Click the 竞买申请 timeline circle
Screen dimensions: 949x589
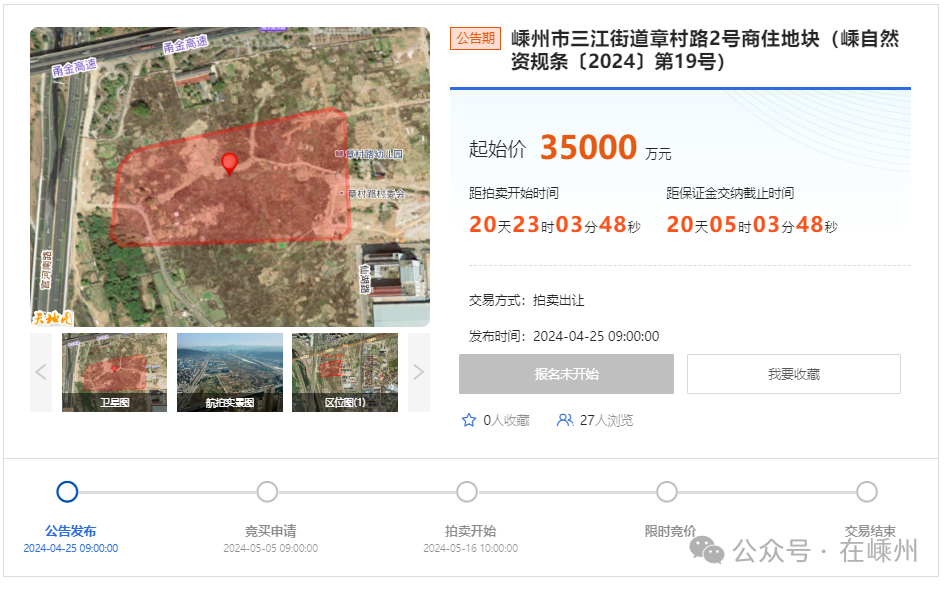267,492
